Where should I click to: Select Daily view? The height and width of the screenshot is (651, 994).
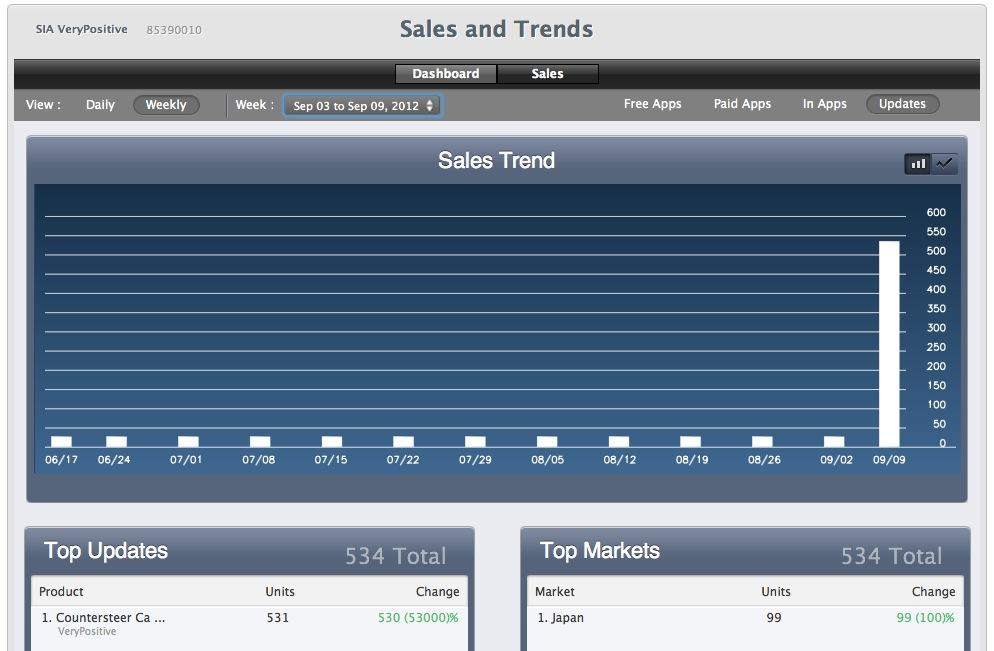coord(100,105)
